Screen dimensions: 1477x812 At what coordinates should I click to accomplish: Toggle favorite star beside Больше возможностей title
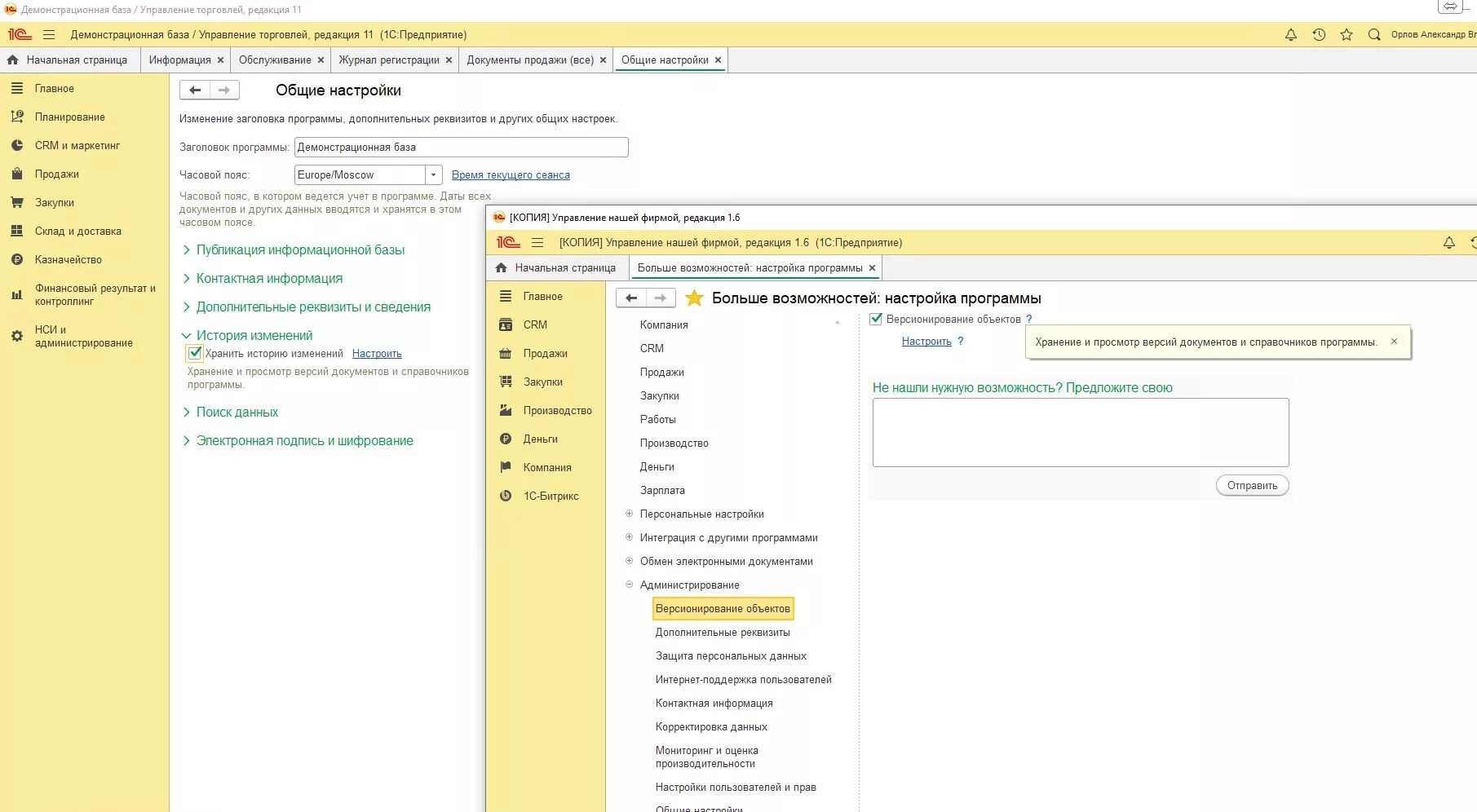coord(694,298)
